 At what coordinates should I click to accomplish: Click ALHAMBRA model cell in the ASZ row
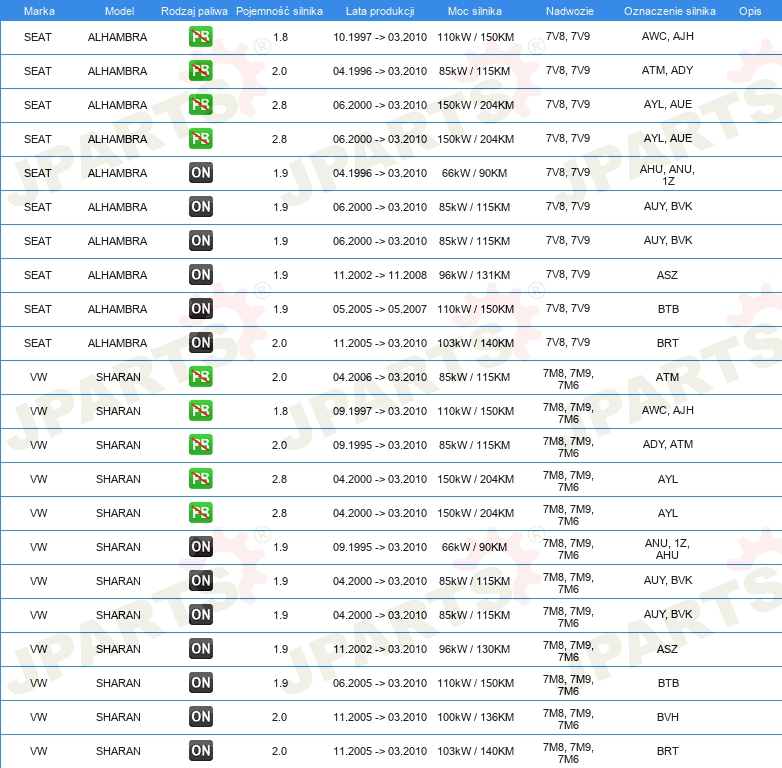118,275
